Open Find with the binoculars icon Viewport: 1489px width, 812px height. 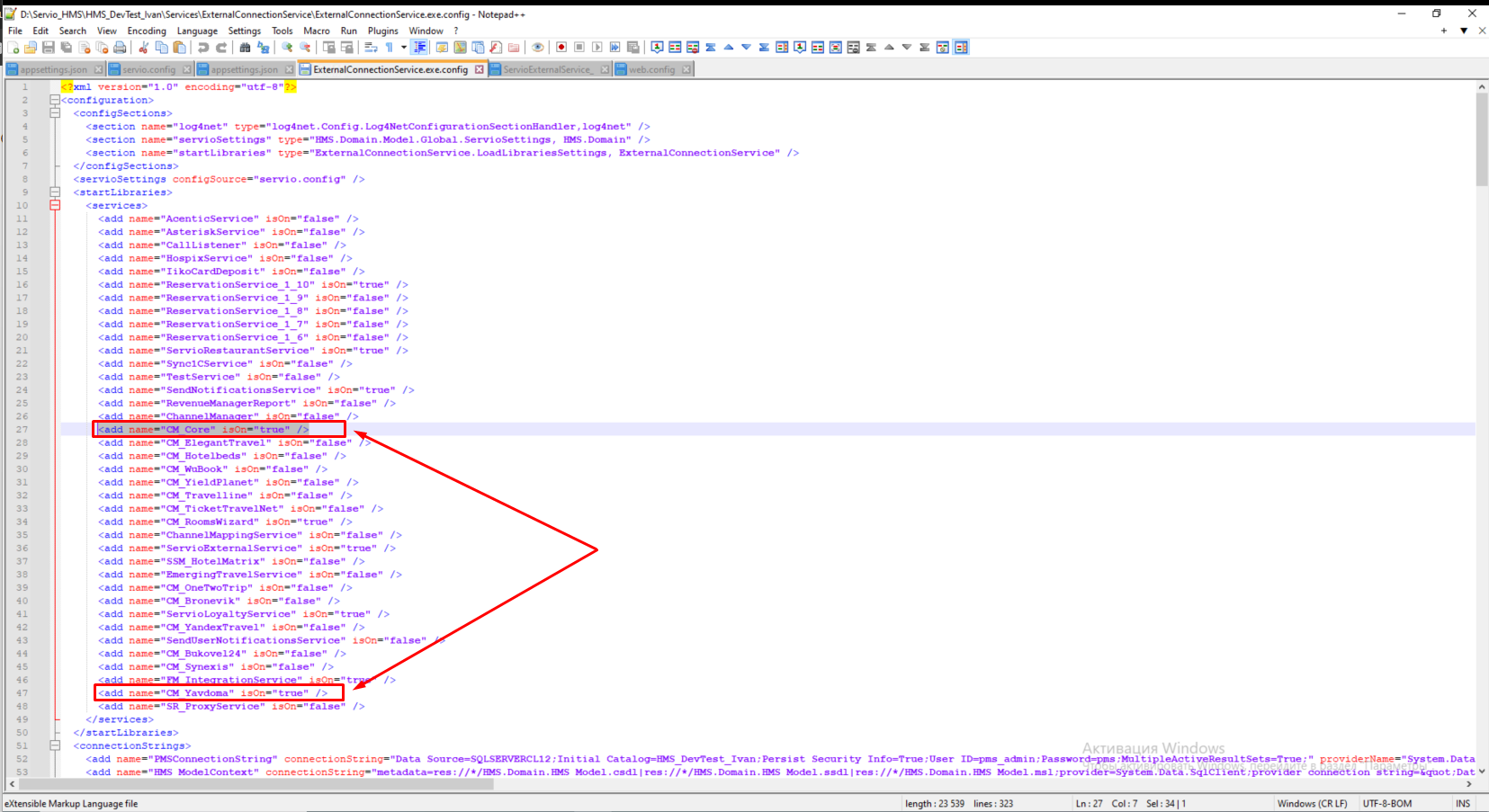(245, 48)
